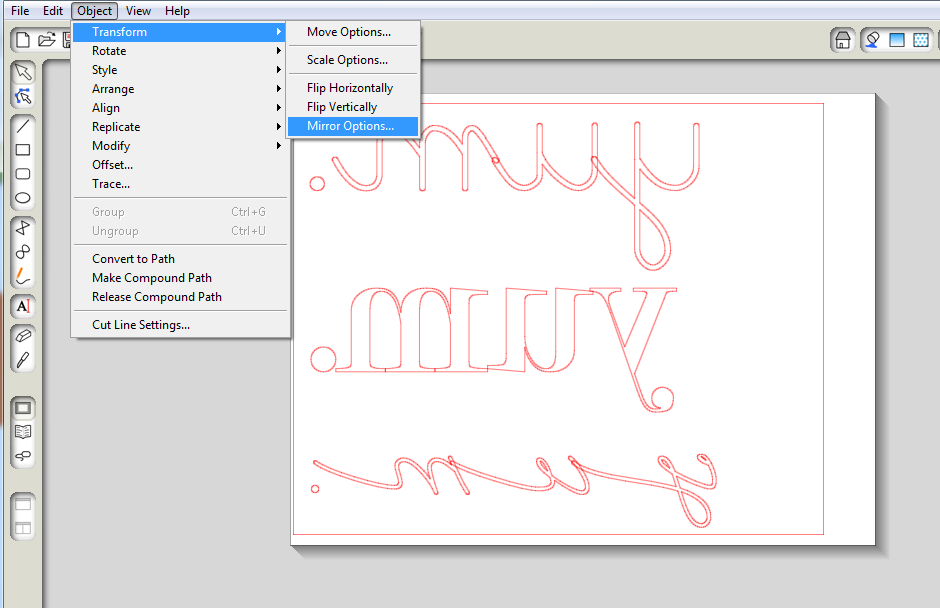Open the View menu
This screenshot has width=940, height=608.
[x=138, y=11]
